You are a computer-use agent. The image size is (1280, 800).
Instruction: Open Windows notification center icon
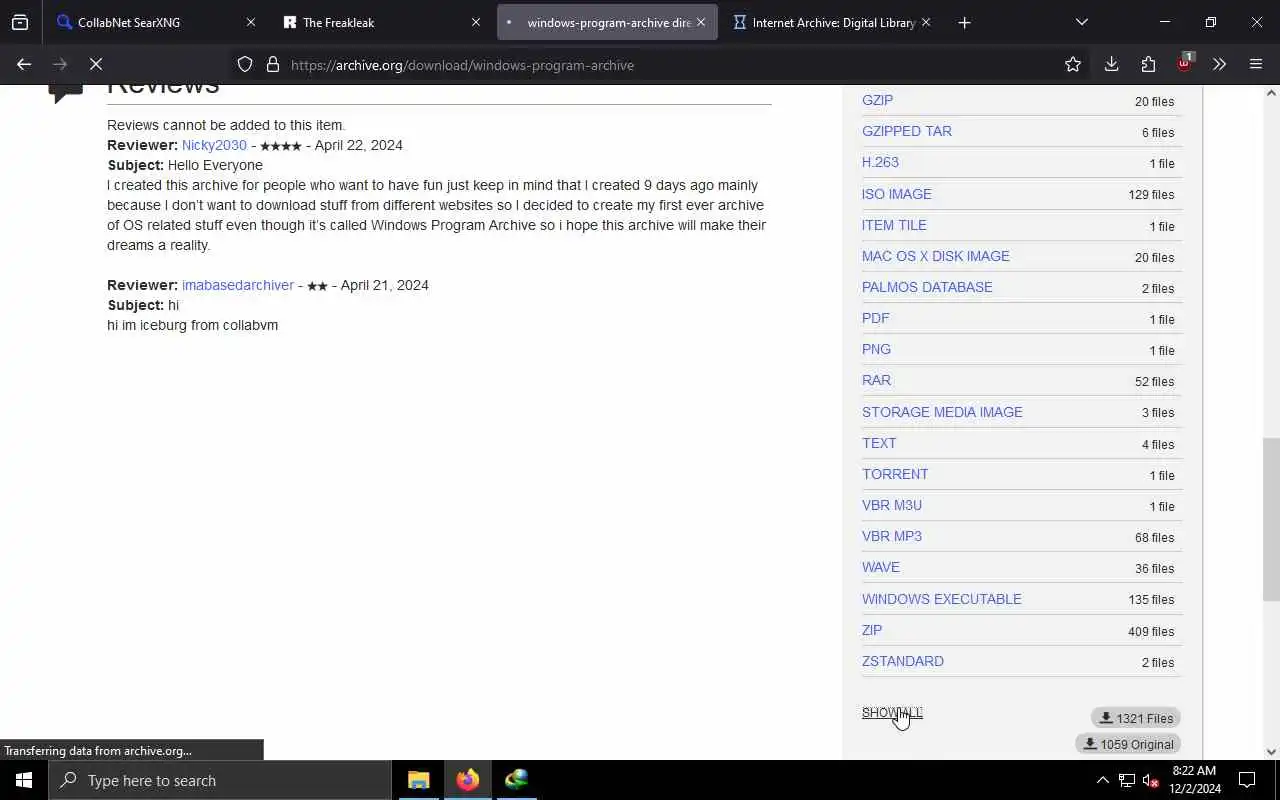(1247, 780)
